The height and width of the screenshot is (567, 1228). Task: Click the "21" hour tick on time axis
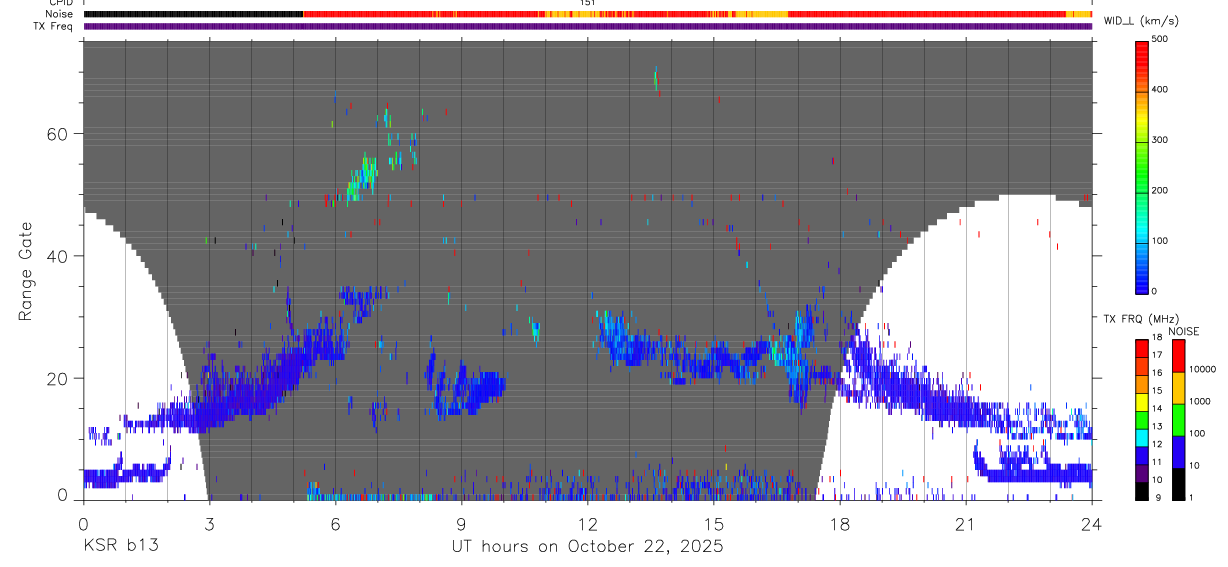(966, 522)
